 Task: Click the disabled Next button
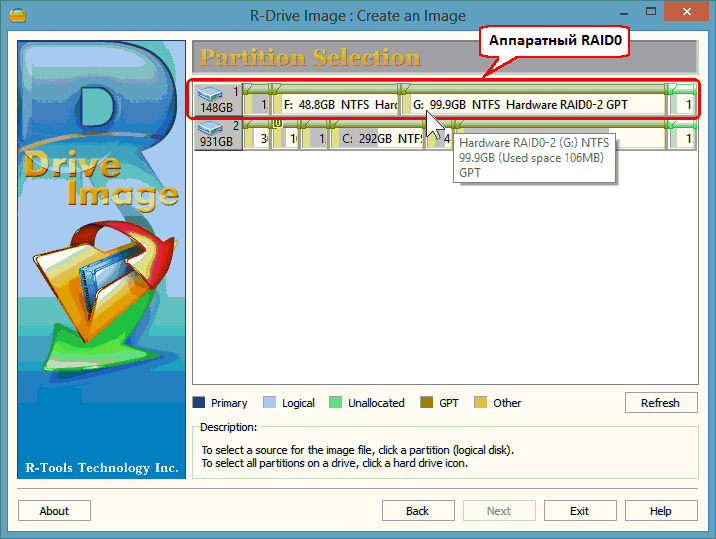click(499, 510)
